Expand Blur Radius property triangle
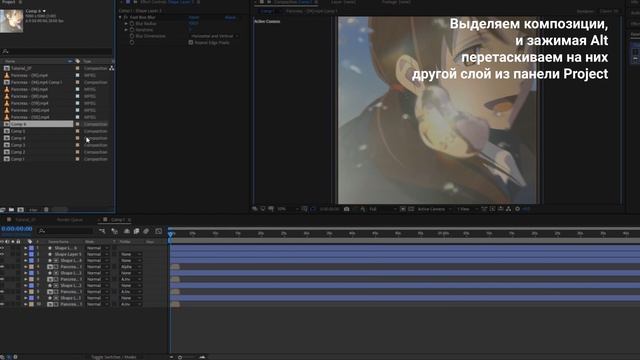Image resolution: width=640 pixels, height=360 pixels. point(126,24)
